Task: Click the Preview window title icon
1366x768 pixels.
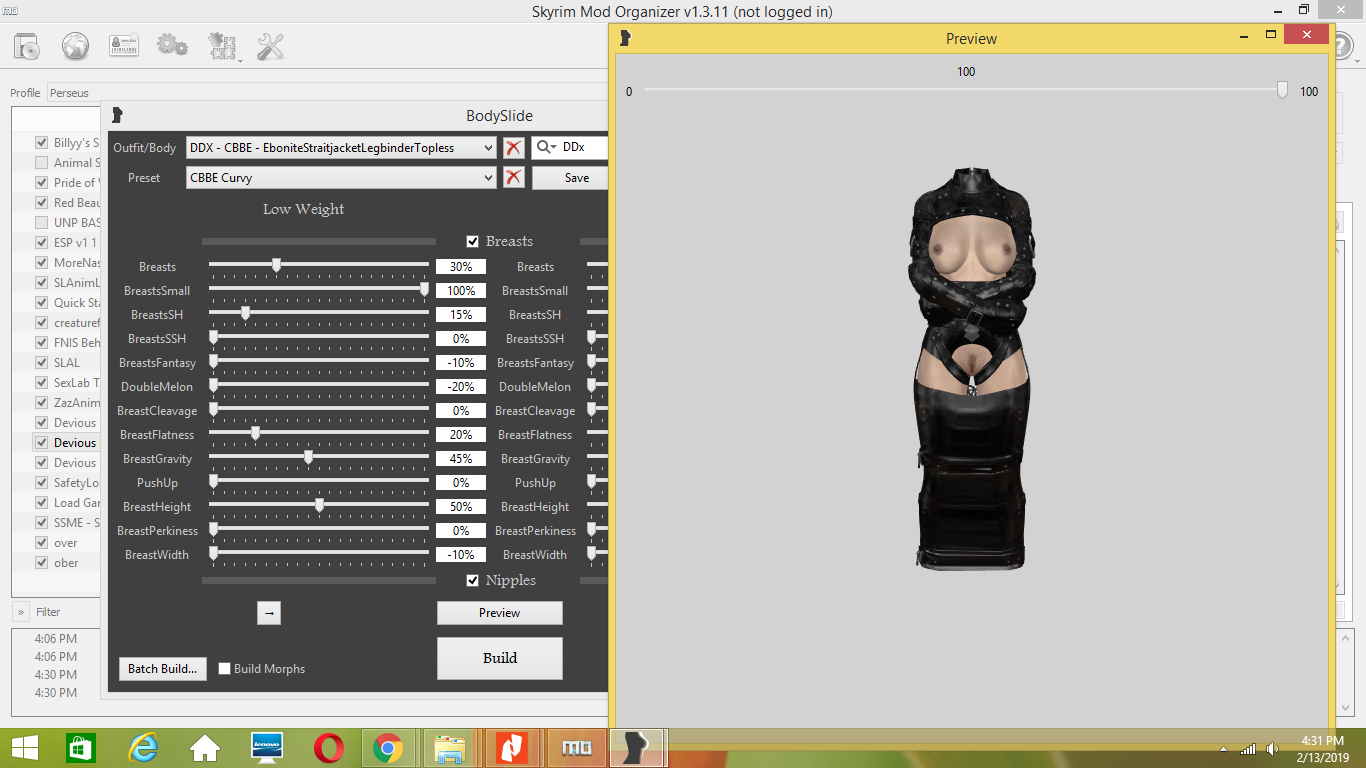Action: tap(626, 39)
